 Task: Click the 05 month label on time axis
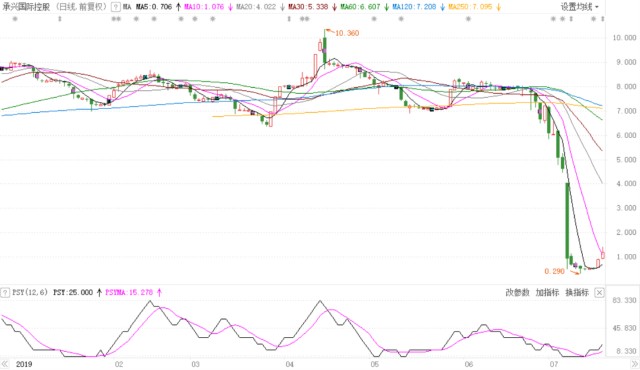coord(374,364)
